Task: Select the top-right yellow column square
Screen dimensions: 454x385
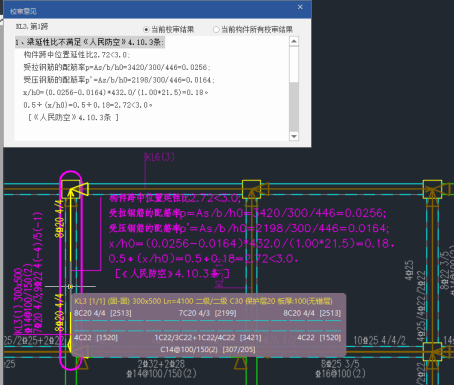Action: coord(432,189)
